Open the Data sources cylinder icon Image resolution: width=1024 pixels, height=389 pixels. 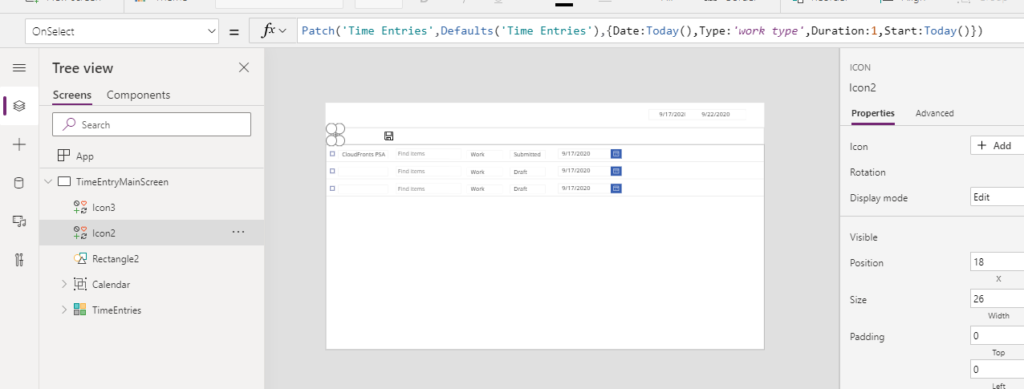tap(19, 183)
